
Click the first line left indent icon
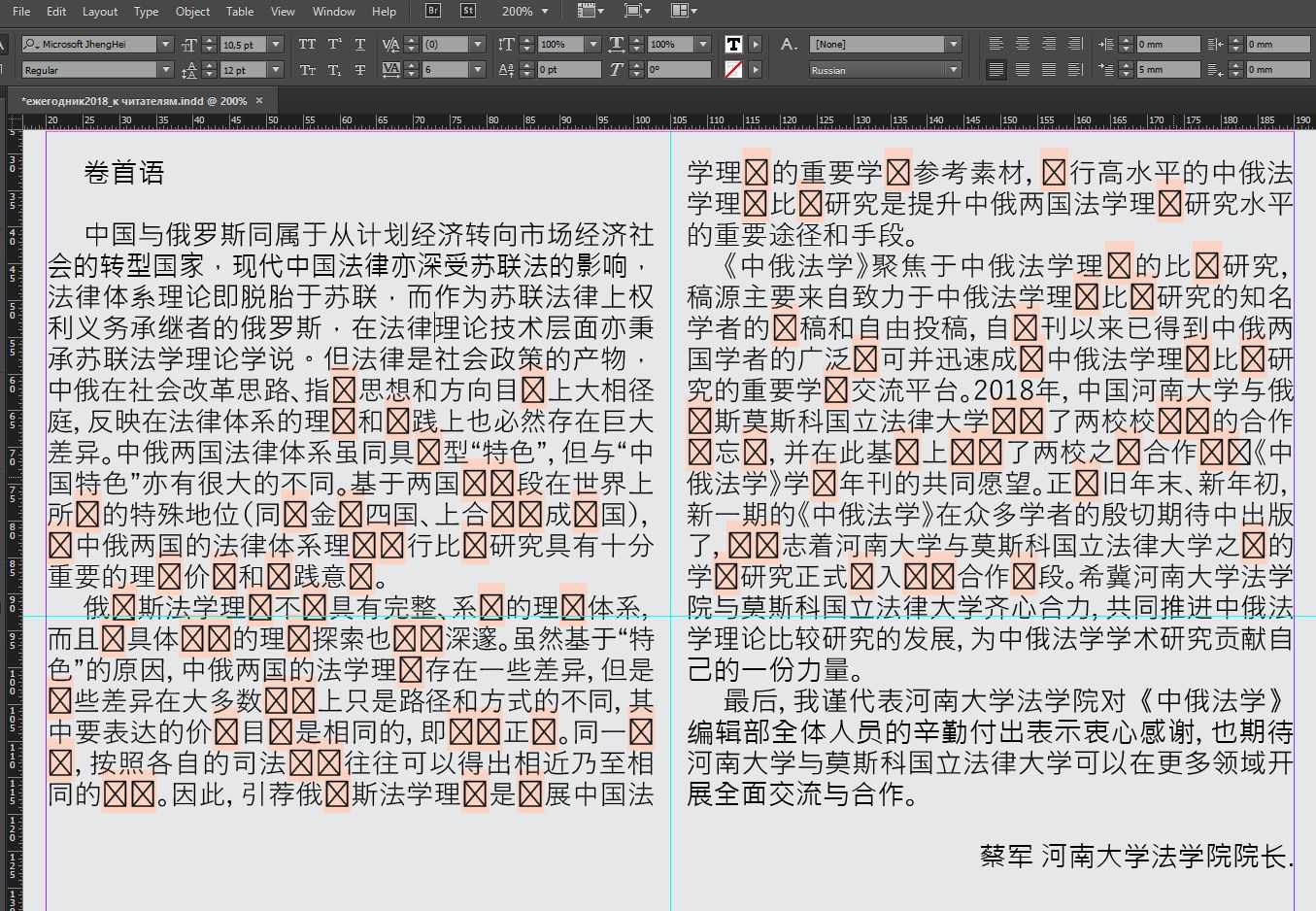pyautogui.click(x=1106, y=70)
